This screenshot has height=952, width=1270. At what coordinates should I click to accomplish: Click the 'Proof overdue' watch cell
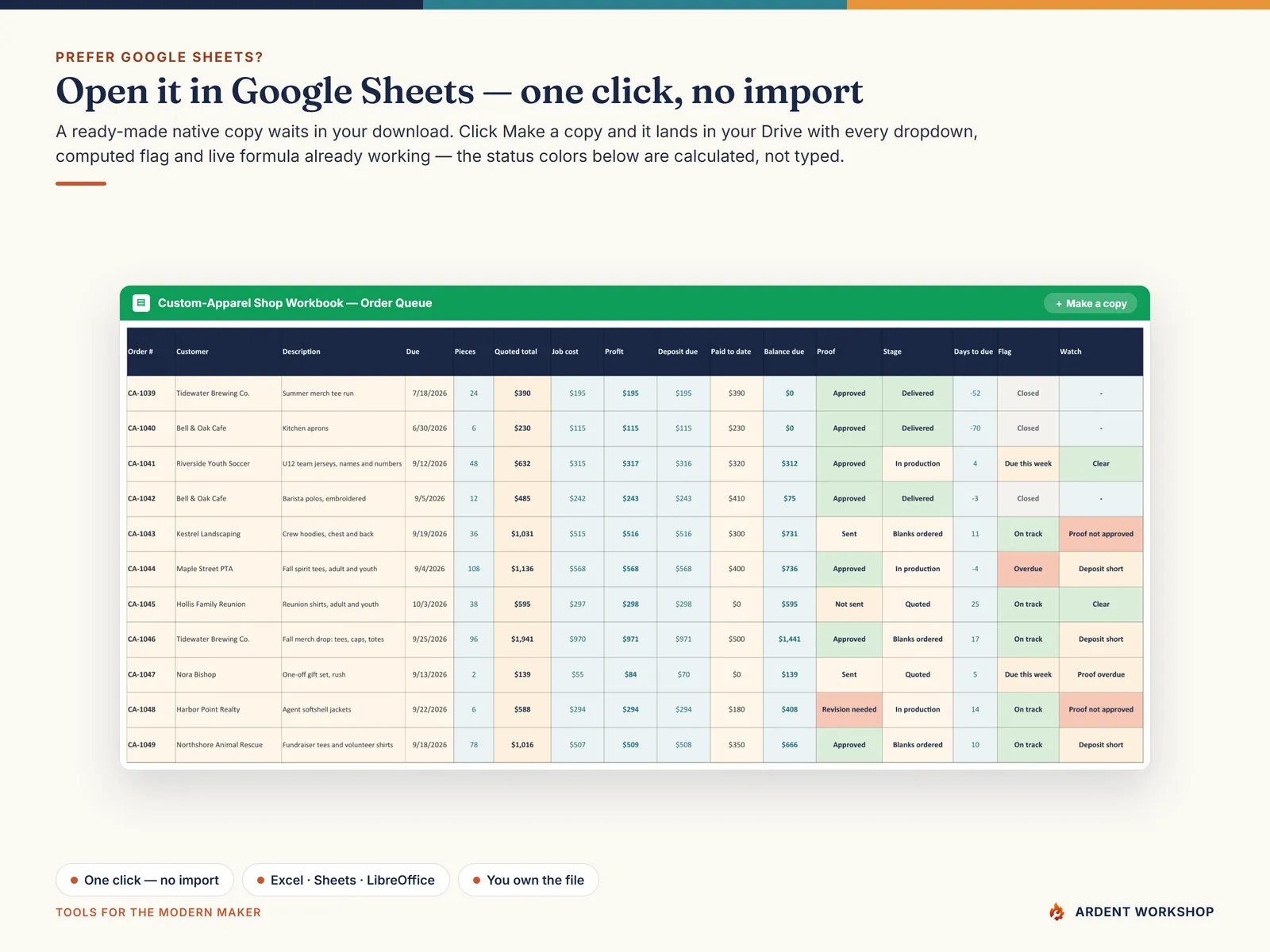coord(1101,674)
